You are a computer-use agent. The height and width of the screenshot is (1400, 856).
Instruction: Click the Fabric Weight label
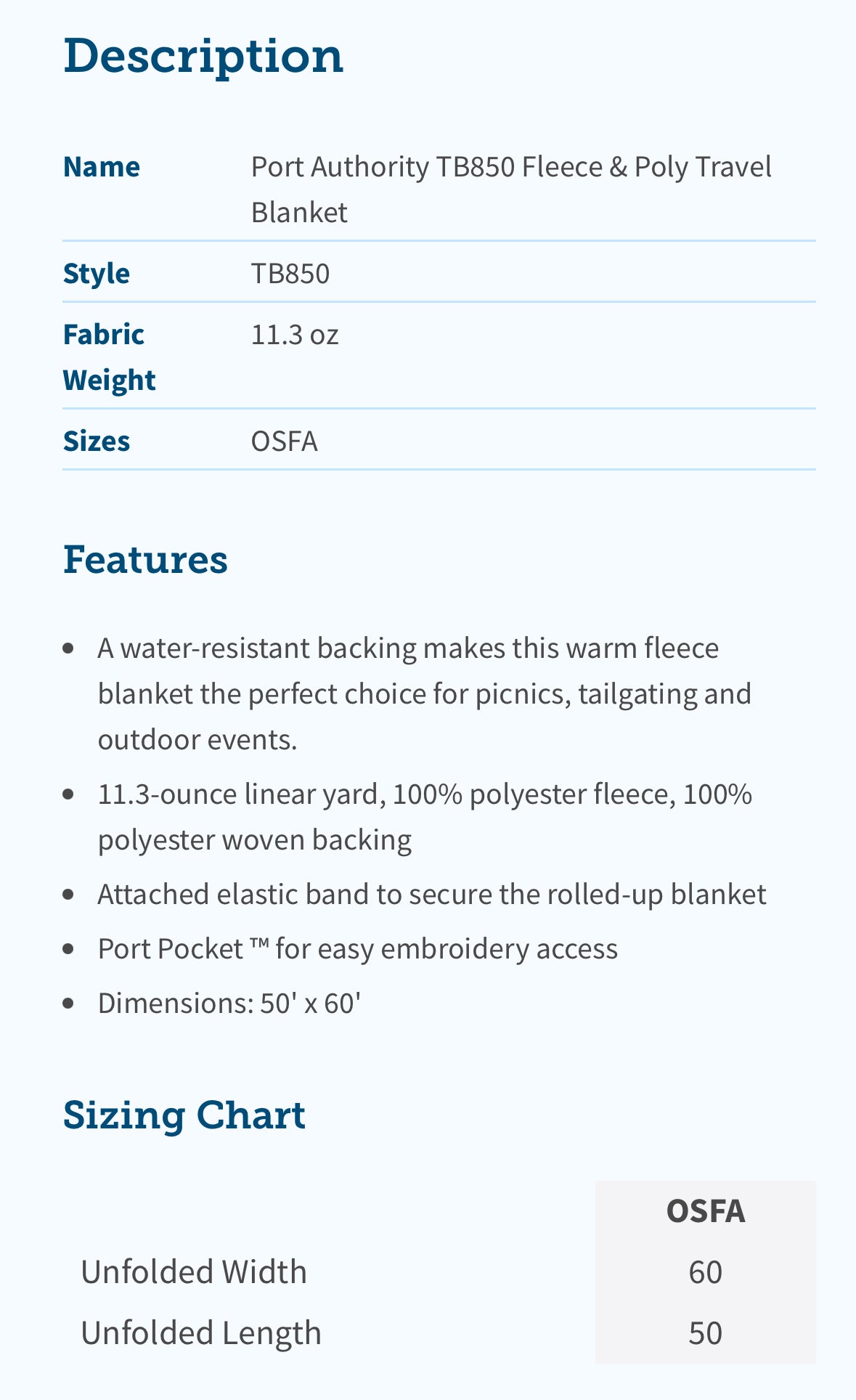click(110, 357)
